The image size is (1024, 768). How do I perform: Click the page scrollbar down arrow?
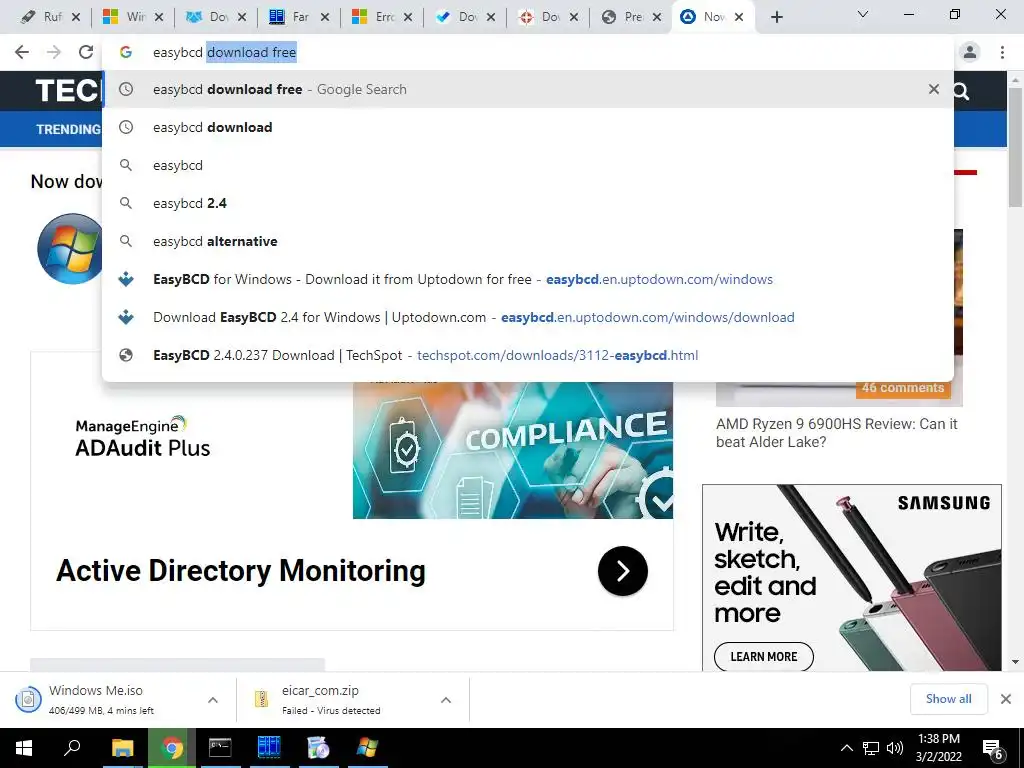click(1015, 662)
